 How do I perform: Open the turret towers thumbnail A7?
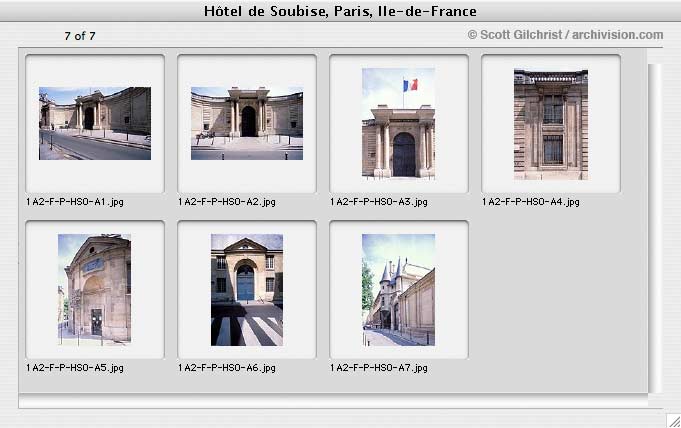(x=398, y=290)
